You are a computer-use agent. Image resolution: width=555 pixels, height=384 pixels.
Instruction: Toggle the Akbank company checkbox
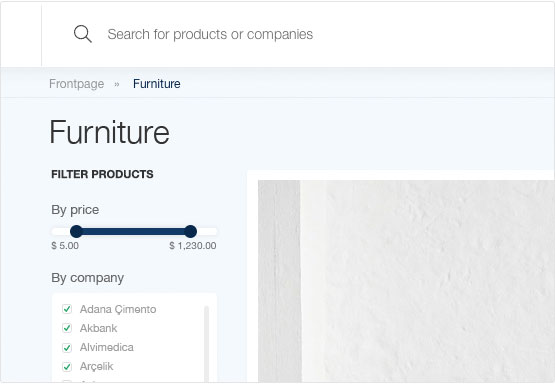[67, 328]
